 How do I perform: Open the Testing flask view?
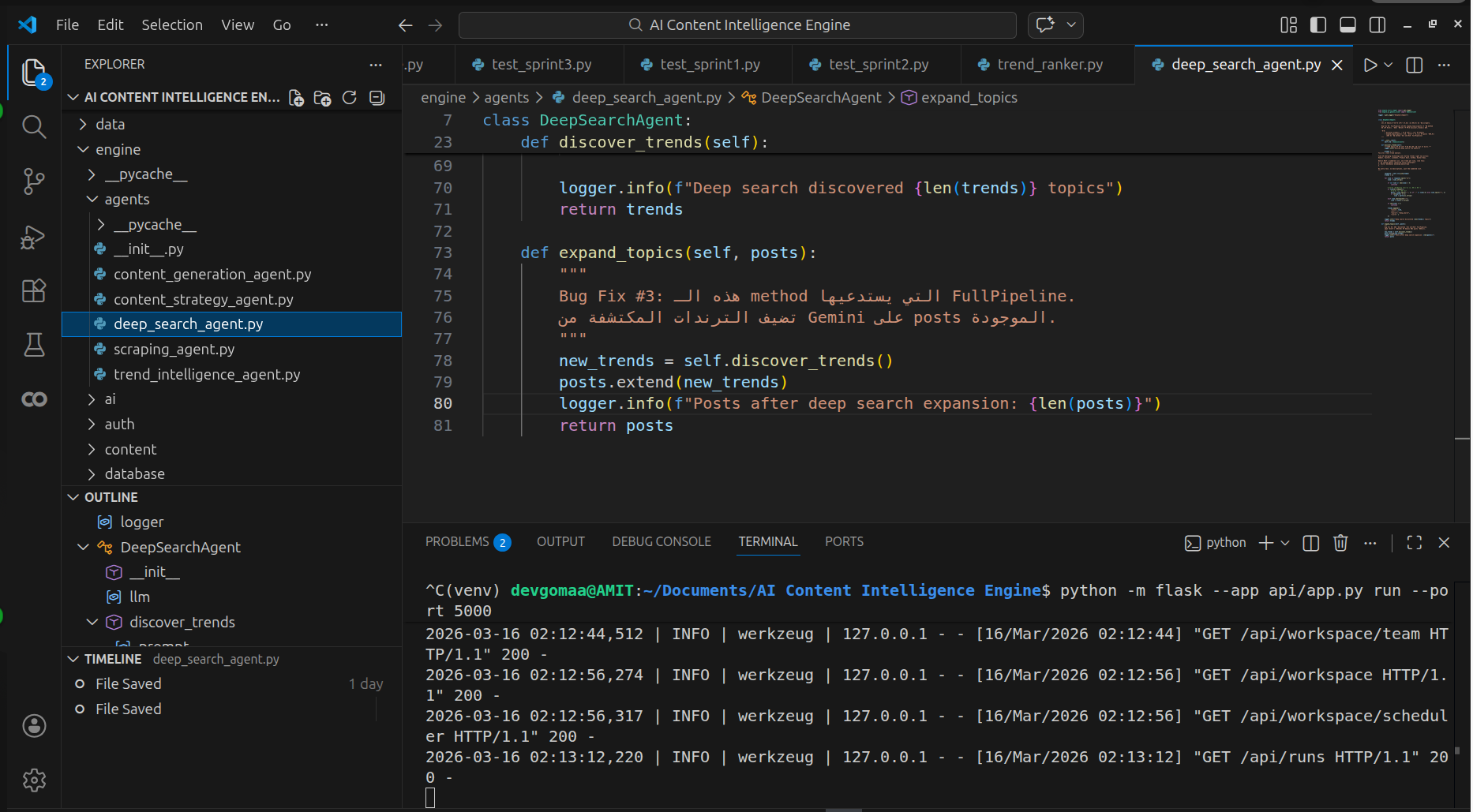click(33, 345)
